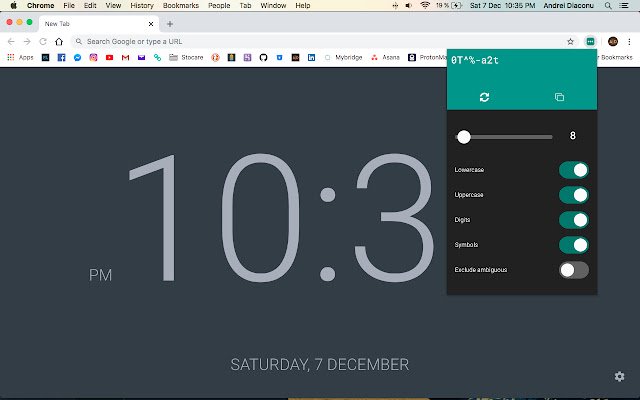Click the battery status in menu bar
The width and height of the screenshot is (640, 400).
[449, 6]
